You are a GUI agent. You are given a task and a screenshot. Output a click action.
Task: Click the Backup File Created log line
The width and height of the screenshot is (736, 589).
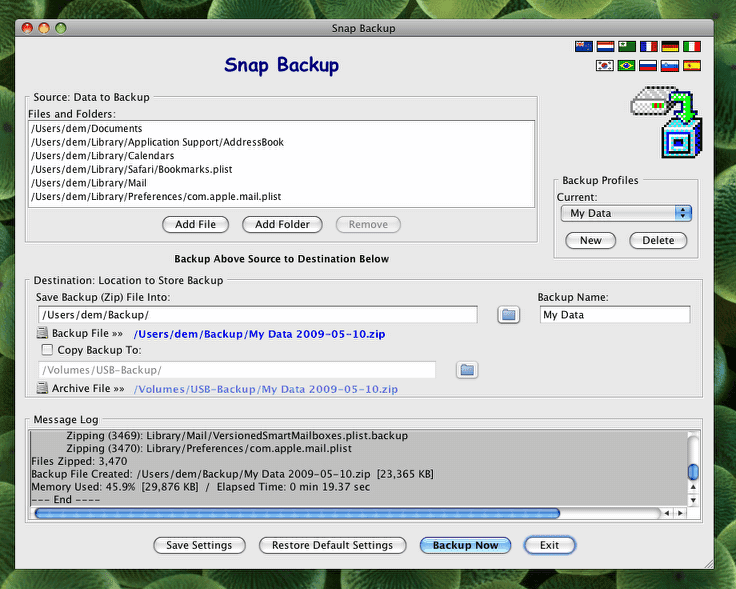click(232, 474)
